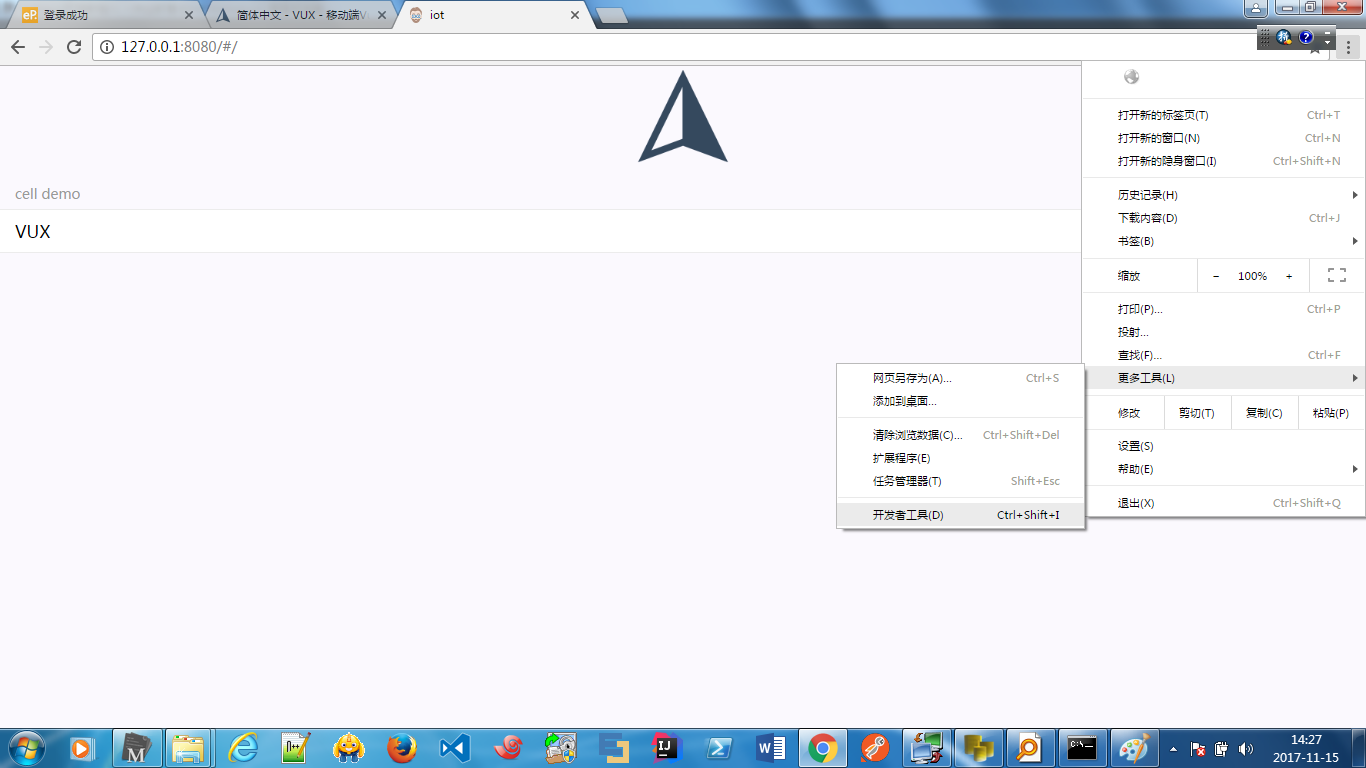Screen dimensions: 1366x768
Task: Open 开发者工具(D) from the submenu
Action: click(x=961, y=515)
